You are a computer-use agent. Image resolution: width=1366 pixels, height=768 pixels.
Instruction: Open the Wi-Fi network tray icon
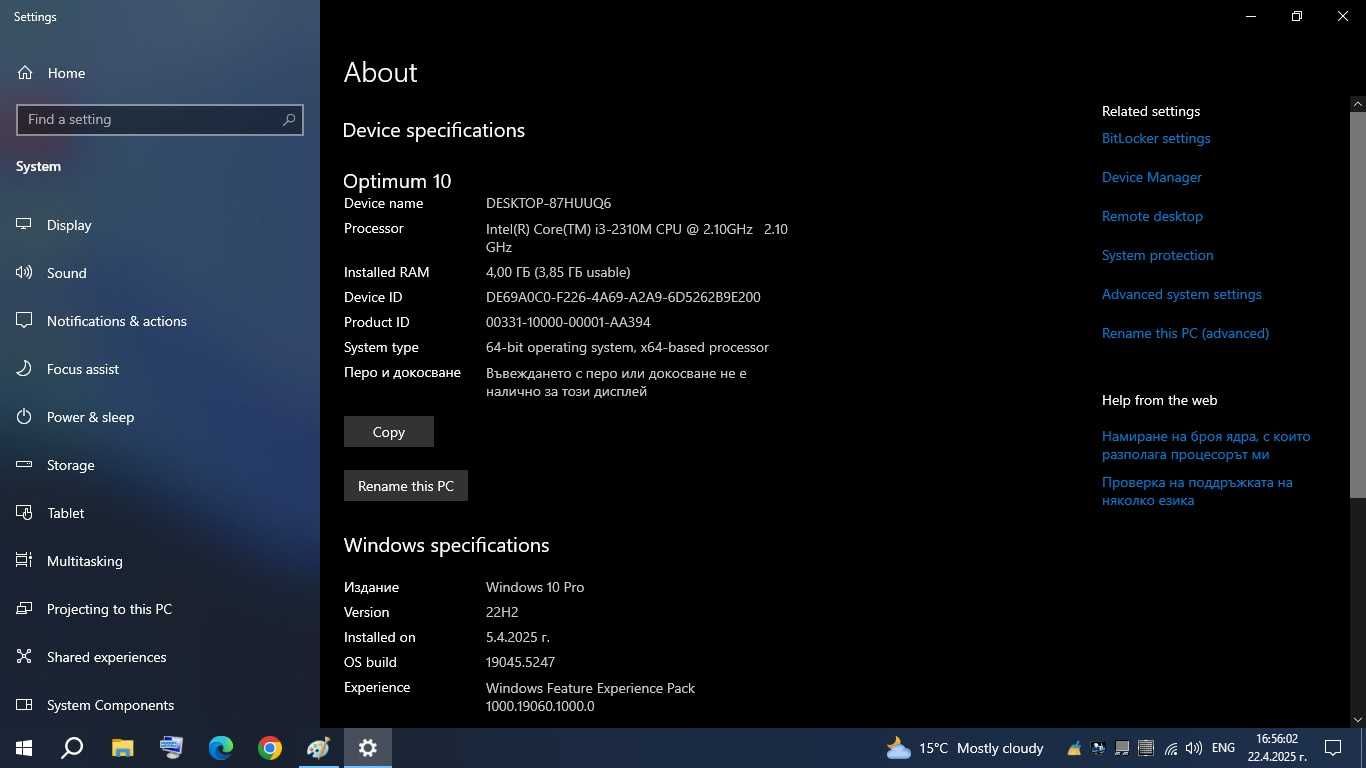coord(1170,748)
